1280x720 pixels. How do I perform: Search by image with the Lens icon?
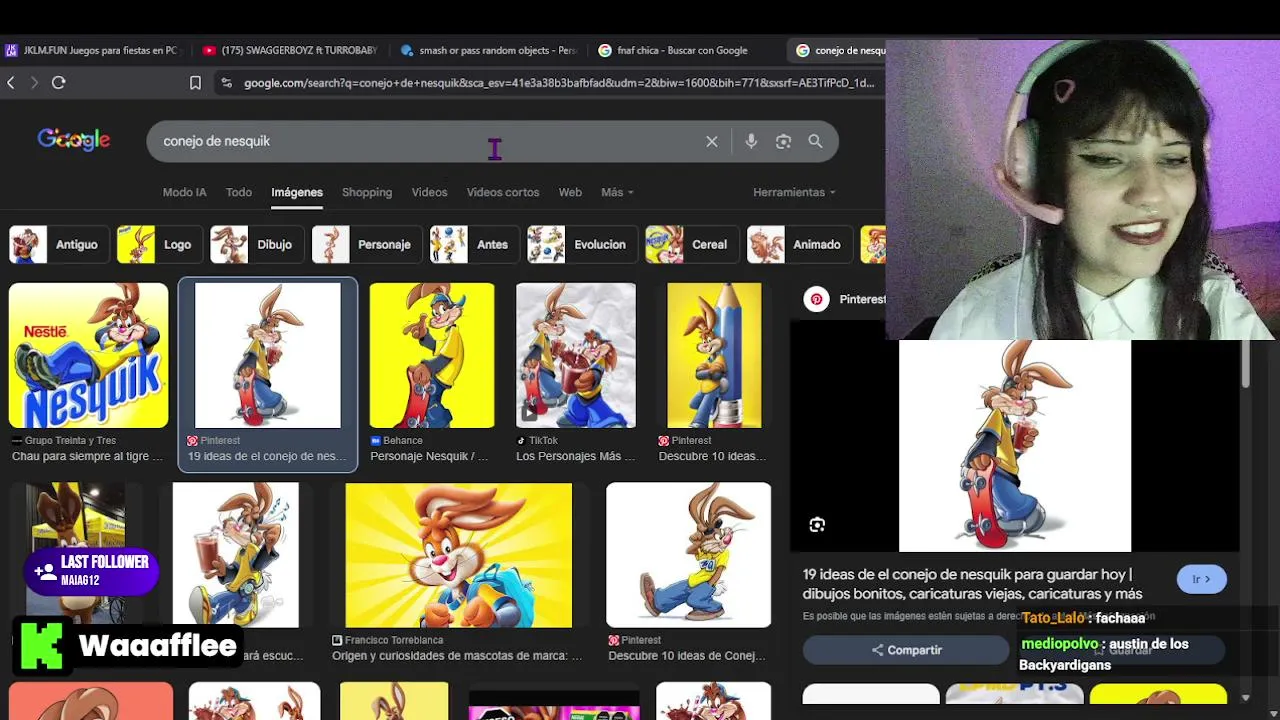pyautogui.click(x=783, y=142)
